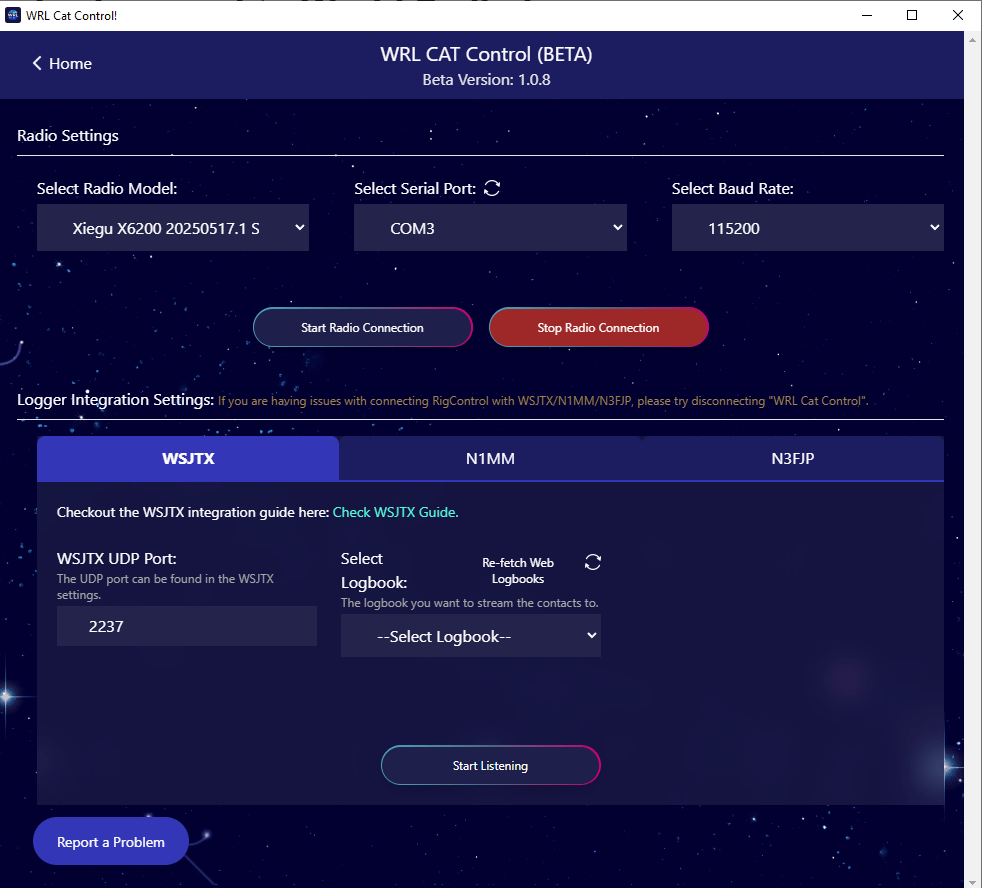Image resolution: width=982 pixels, height=888 pixels.
Task: Click the Report a Problem button
Action: pos(111,842)
